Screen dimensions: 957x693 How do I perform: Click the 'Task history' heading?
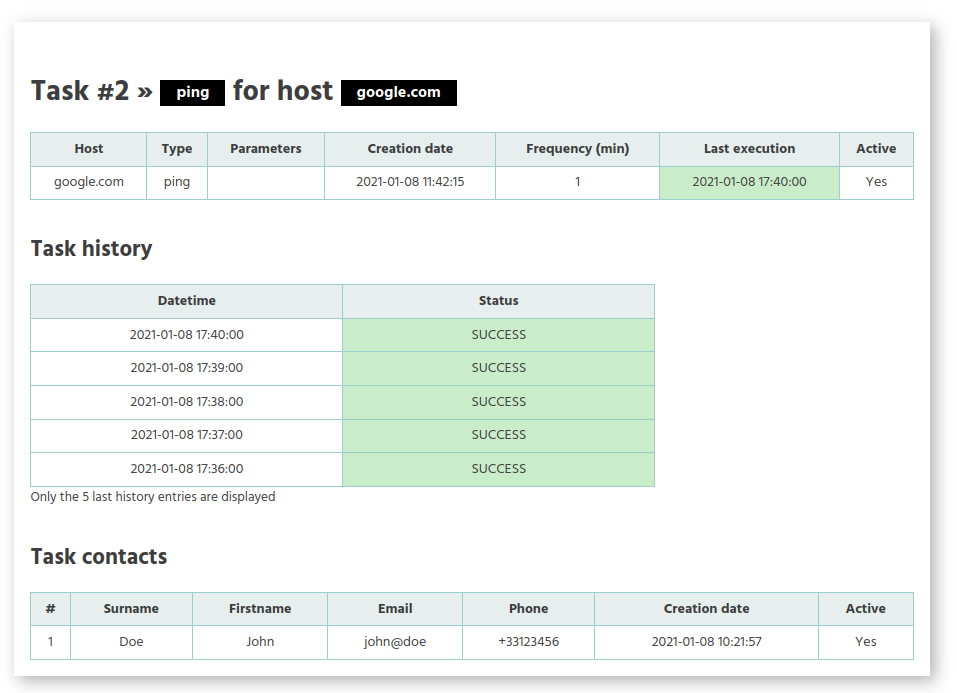(x=92, y=249)
